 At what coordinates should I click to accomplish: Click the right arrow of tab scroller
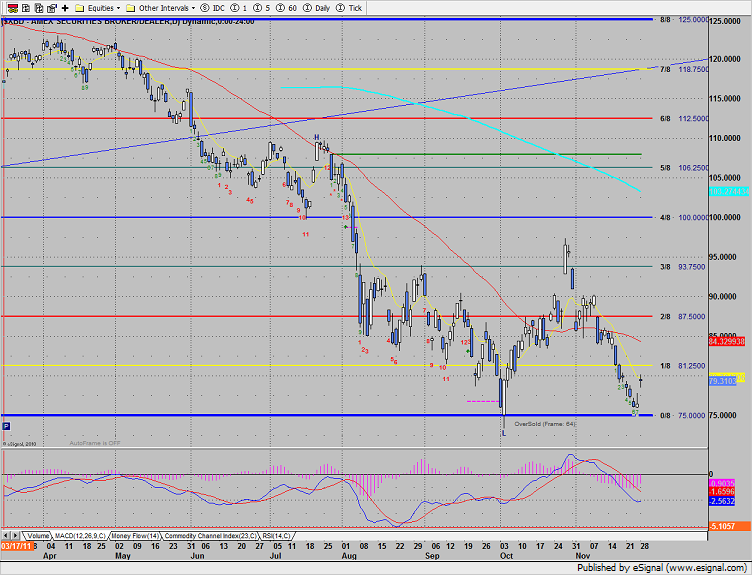pyautogui.click(x=15, y=535)
